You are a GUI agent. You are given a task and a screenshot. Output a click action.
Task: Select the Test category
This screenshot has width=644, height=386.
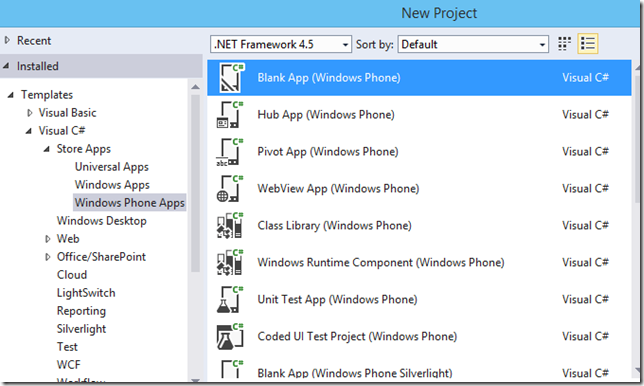click(x=67, y=347)
